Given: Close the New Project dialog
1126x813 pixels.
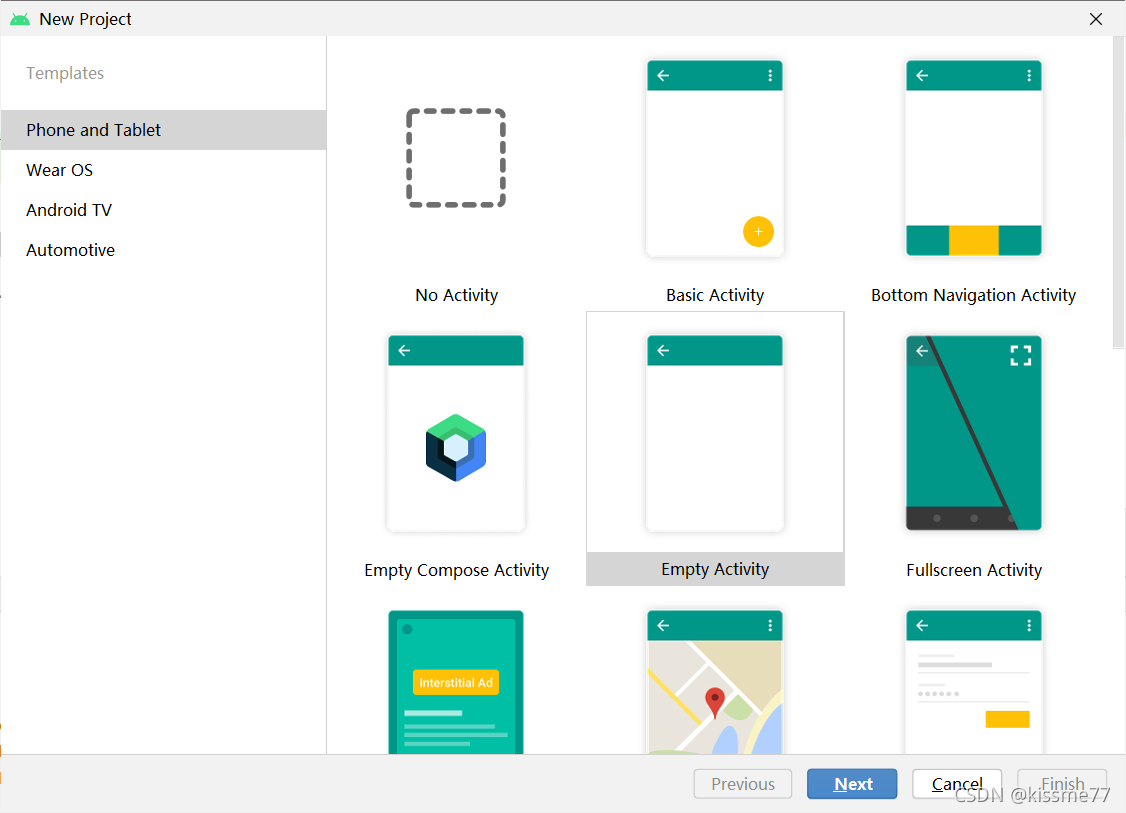Looking at the screenshot, I should (1096, 19).
